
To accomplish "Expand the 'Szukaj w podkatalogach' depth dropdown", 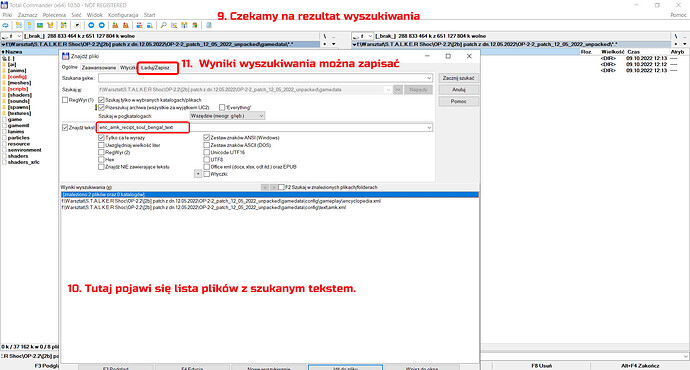I will click(x=261, y=116).
